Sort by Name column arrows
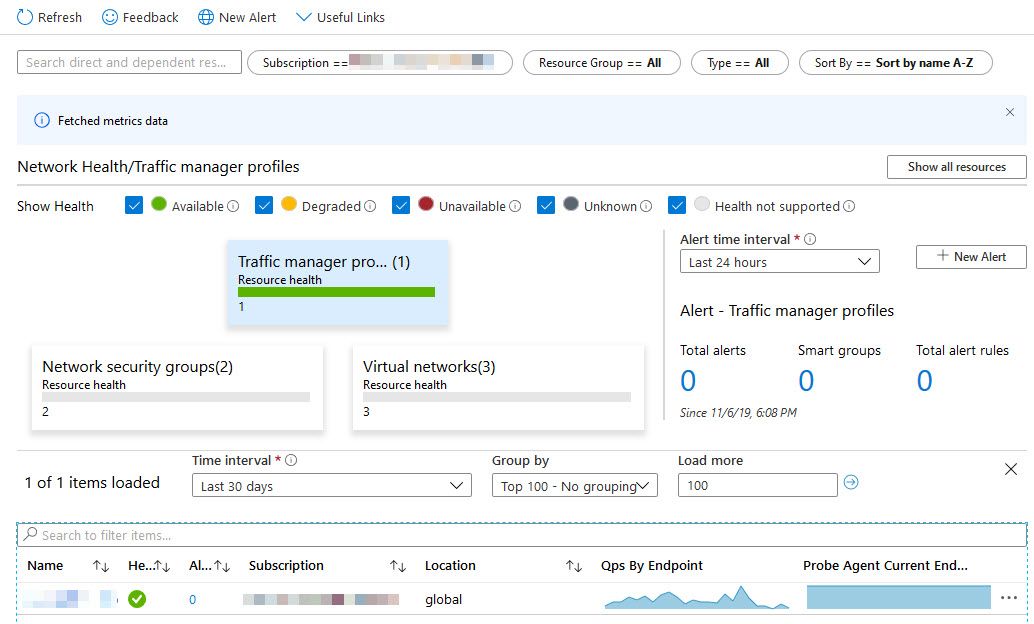The width and height of the screenshot is (1034, 624). click(x=100, y=566)
